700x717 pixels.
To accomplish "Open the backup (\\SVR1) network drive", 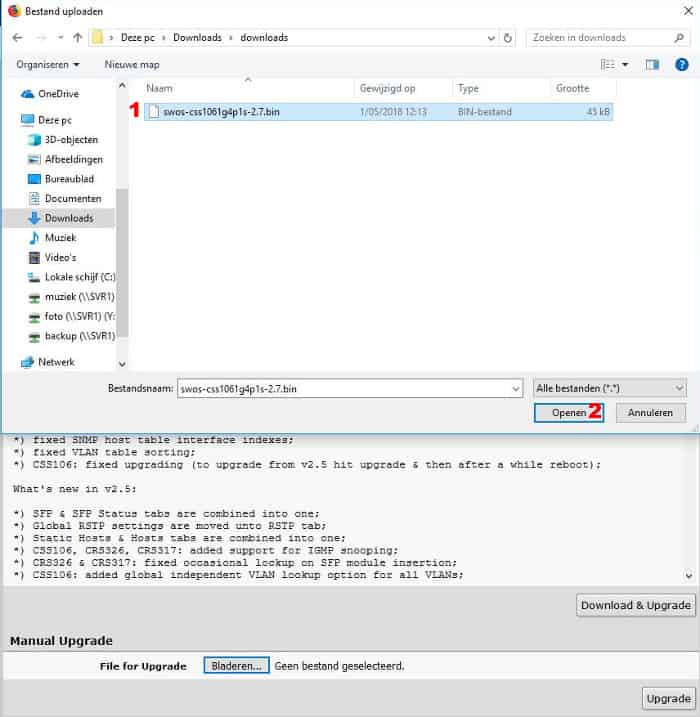I will 71,336.
